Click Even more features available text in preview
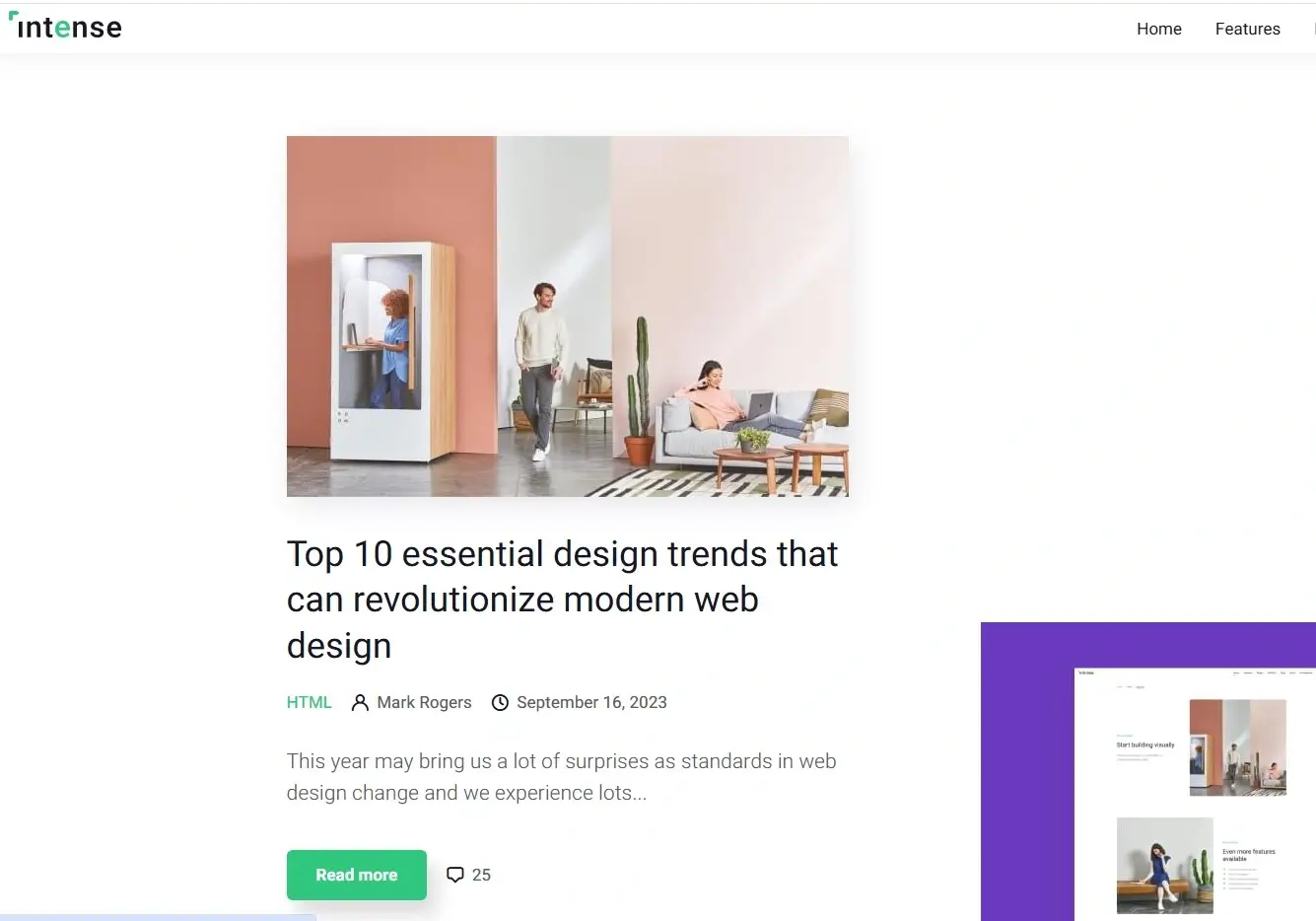 (1249, 855)
